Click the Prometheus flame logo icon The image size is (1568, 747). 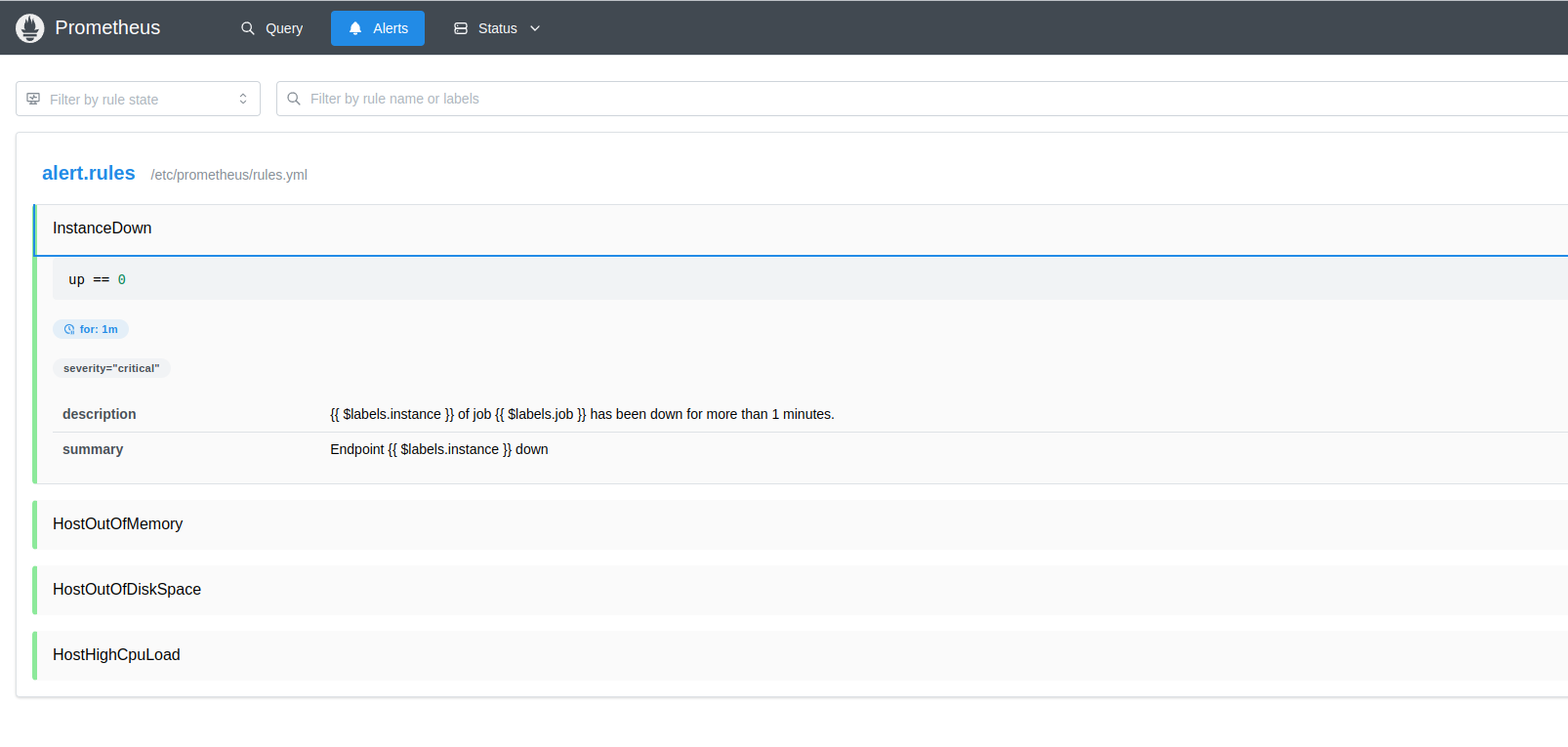pos(30,28)
